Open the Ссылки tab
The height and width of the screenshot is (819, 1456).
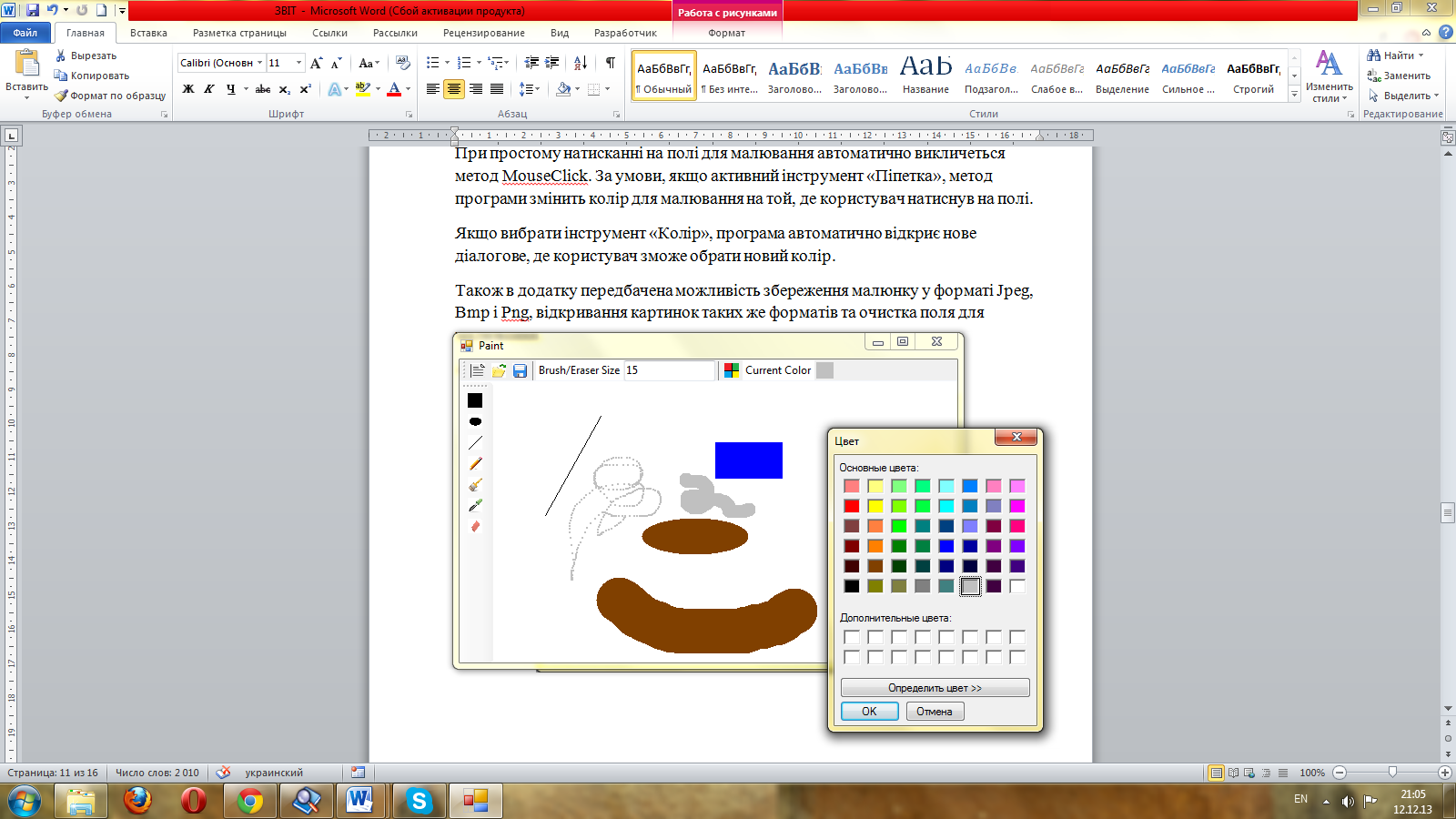pyautogui.click(x=329, y=33)
